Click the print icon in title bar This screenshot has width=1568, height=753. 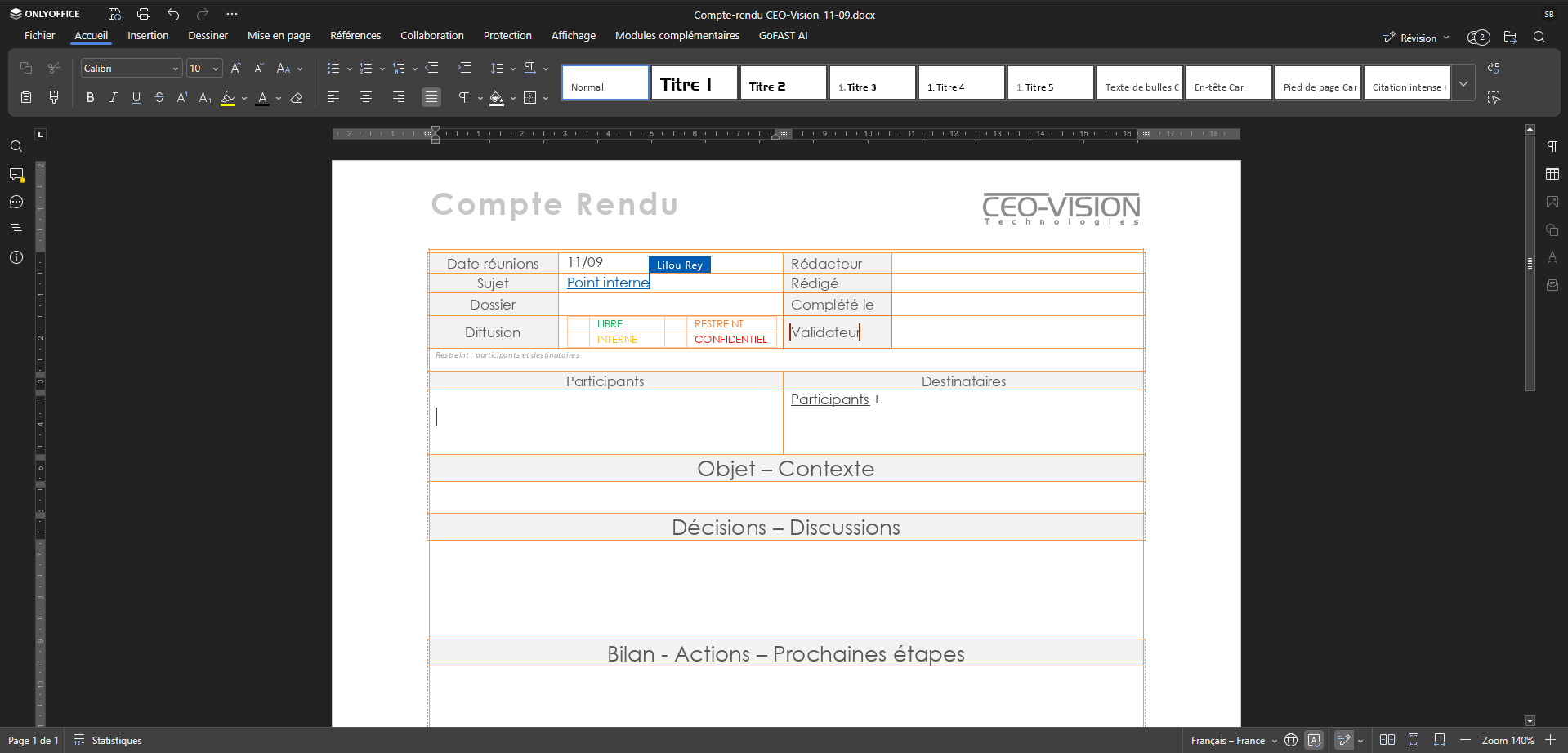[x=144, y=14]
